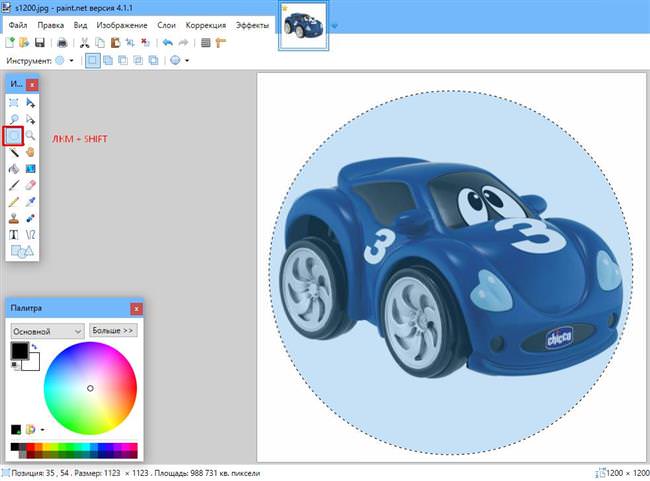Set selection mode to Invert (xor)

point(153,61)
